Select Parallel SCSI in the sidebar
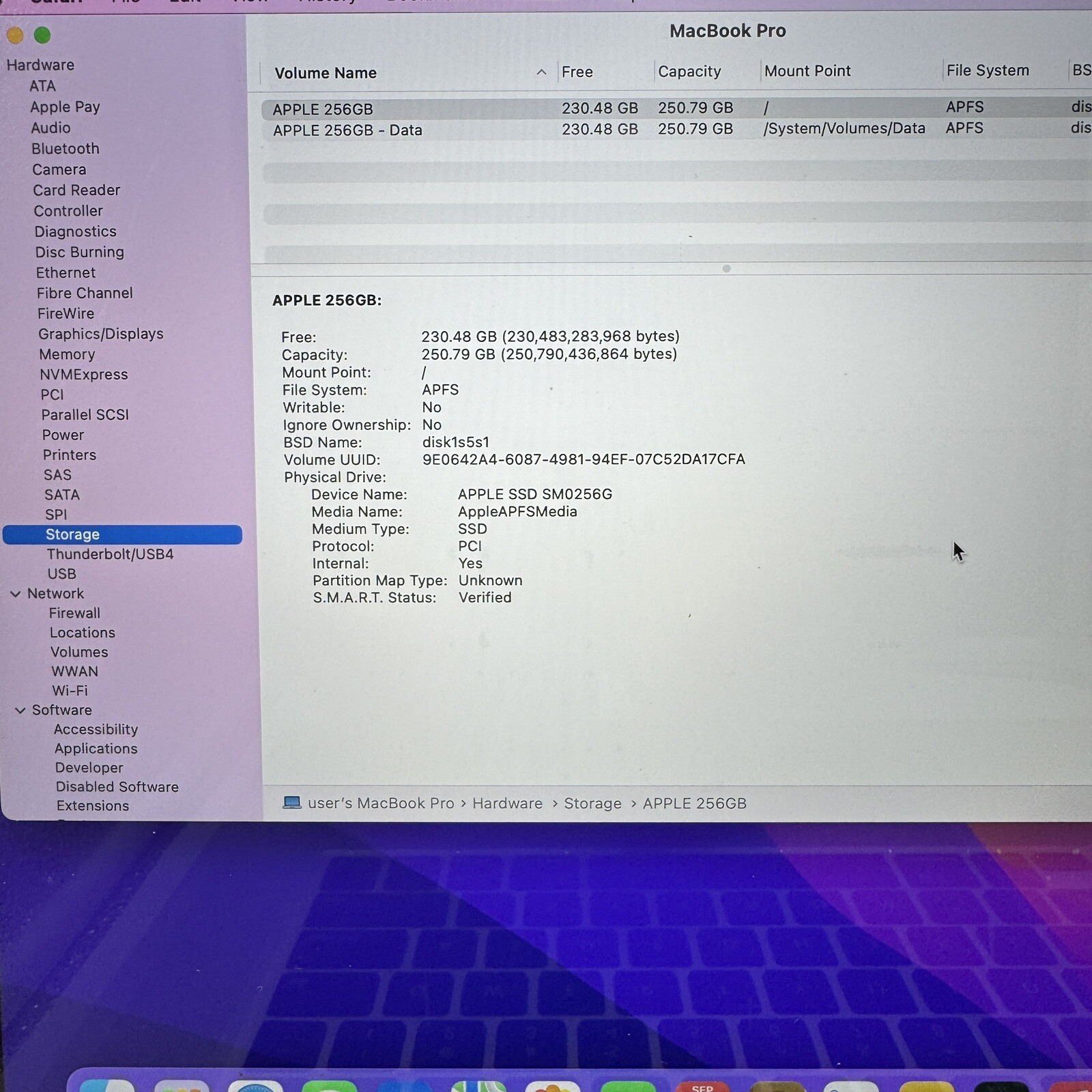Image resolution: width=1092 pixels, height=1092 pixels. tap(85, 414)
